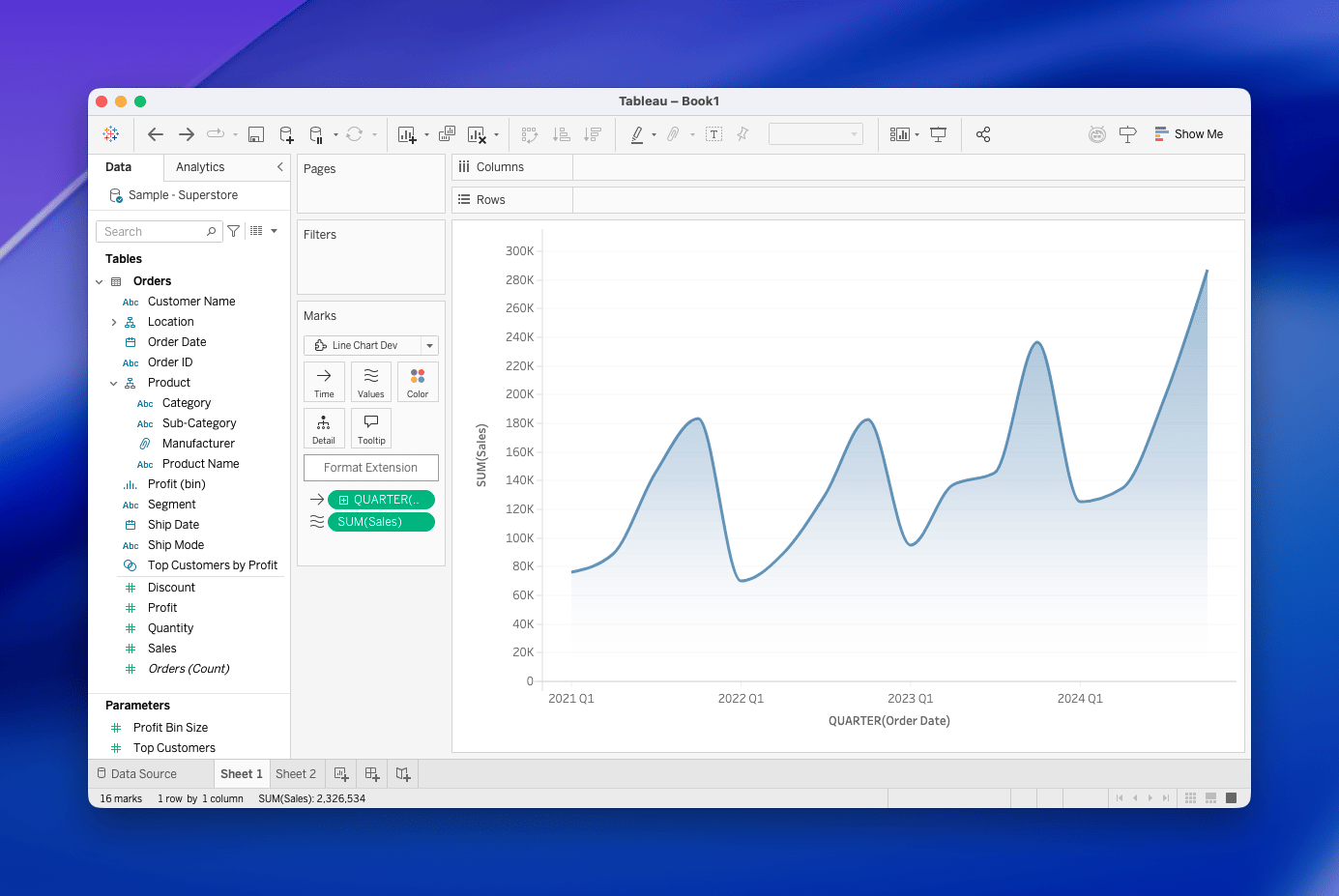Switch to the Analytics tab
Screen dimensions: 1339x896
(200, 167)
